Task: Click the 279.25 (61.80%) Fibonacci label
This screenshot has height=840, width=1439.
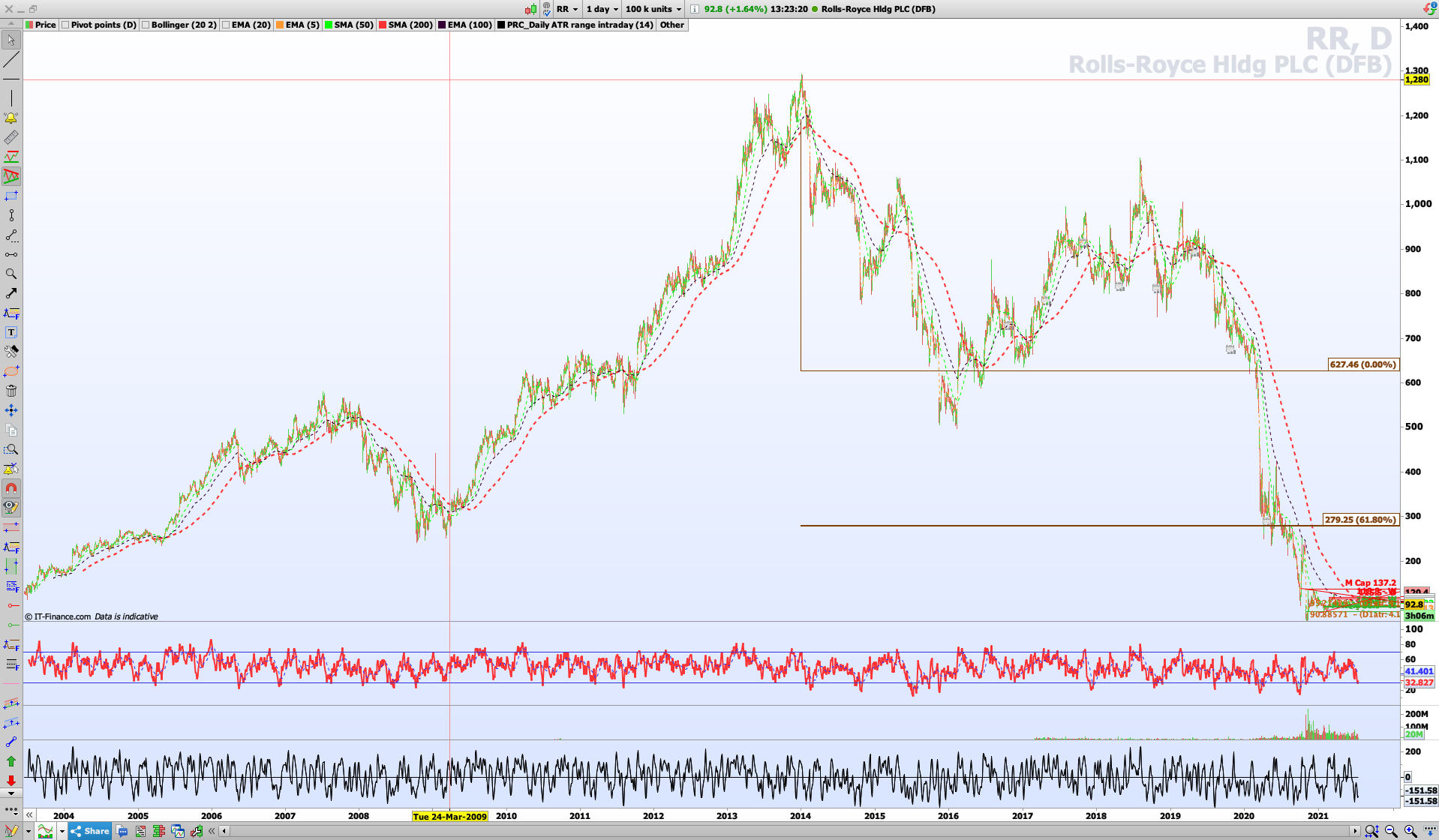Action: 1360,519
